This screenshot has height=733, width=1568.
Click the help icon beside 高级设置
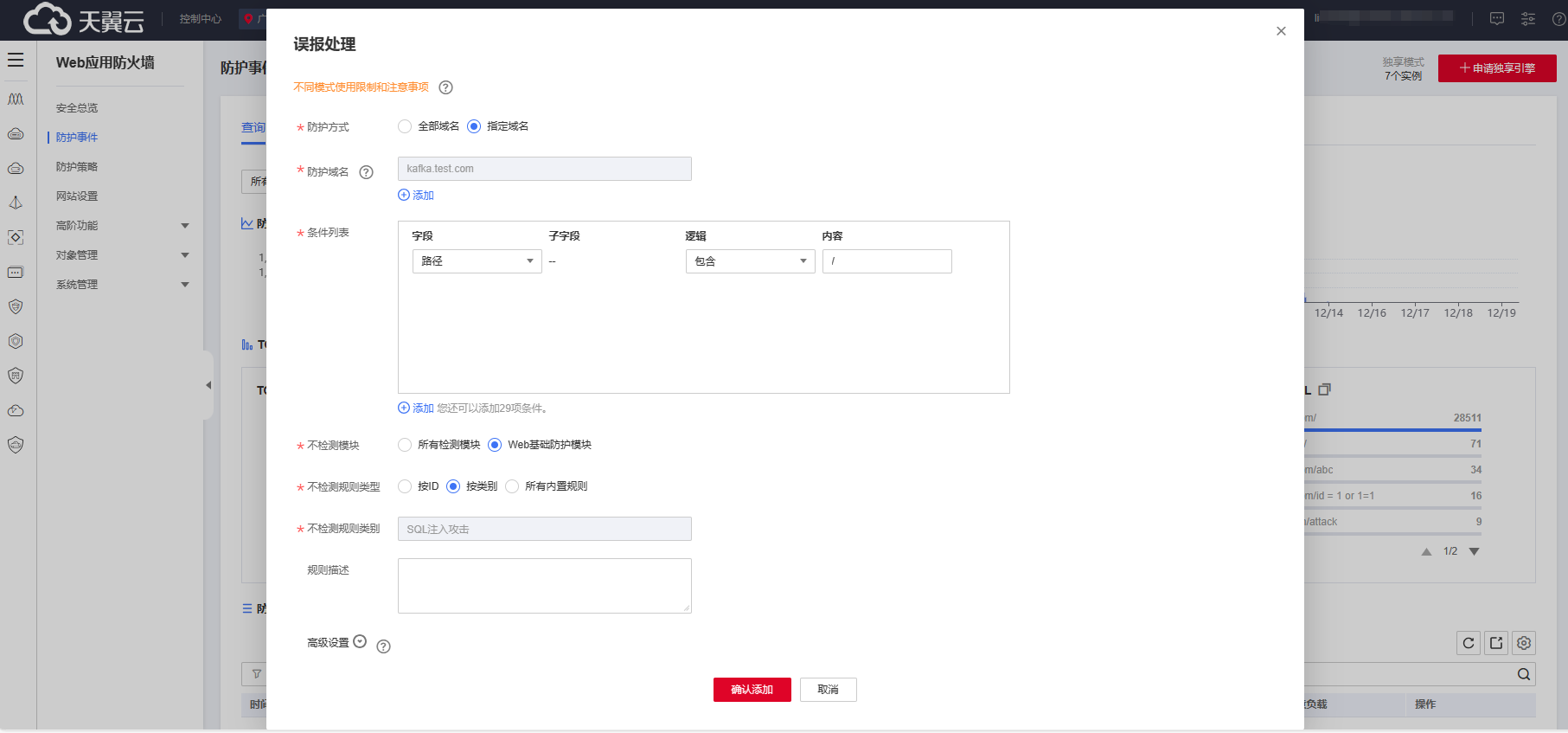(383, 646)
